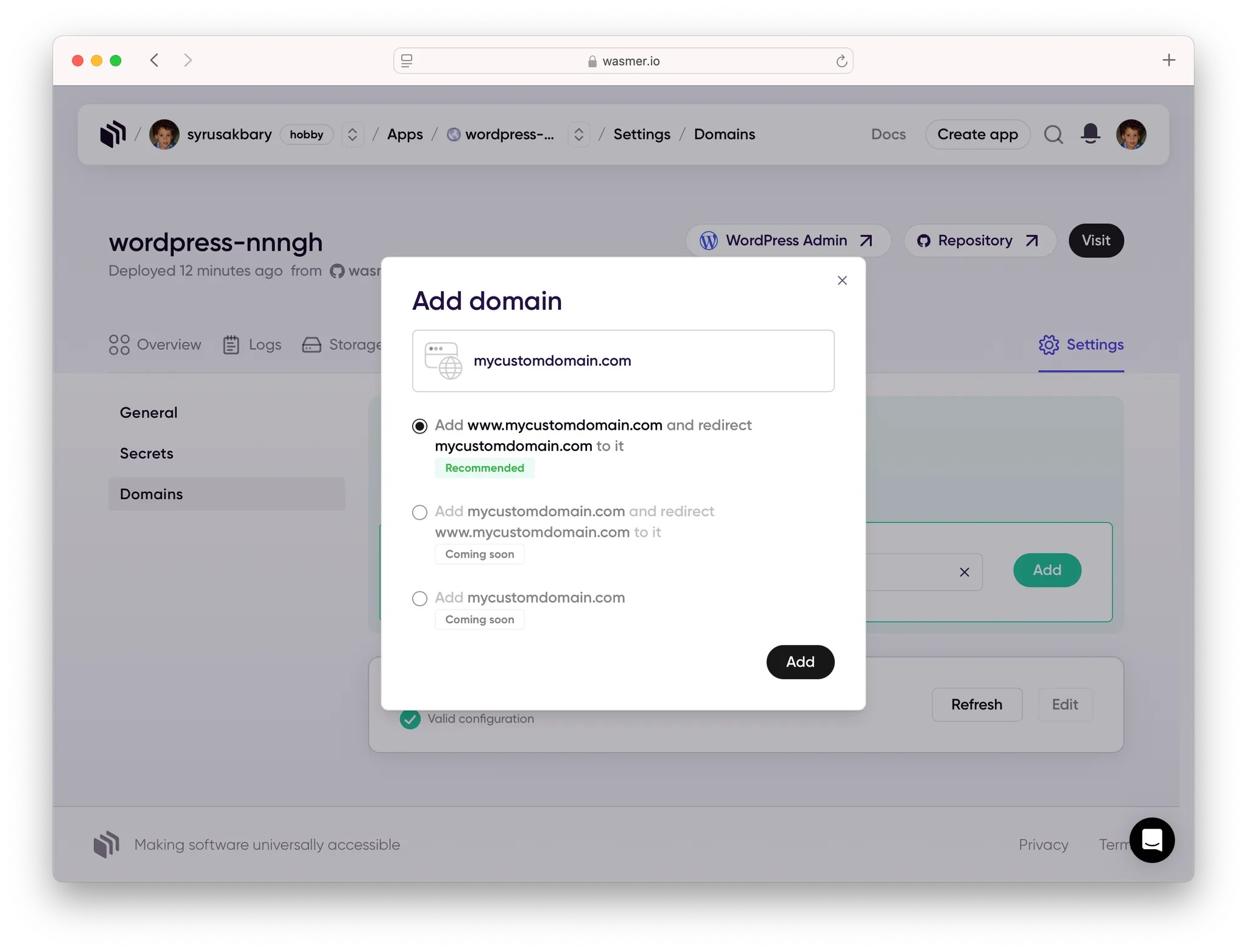Select adding mycustomdomain.com with www redirect
The height and width of the screenshot is (952, 1247).
(420, 513)
